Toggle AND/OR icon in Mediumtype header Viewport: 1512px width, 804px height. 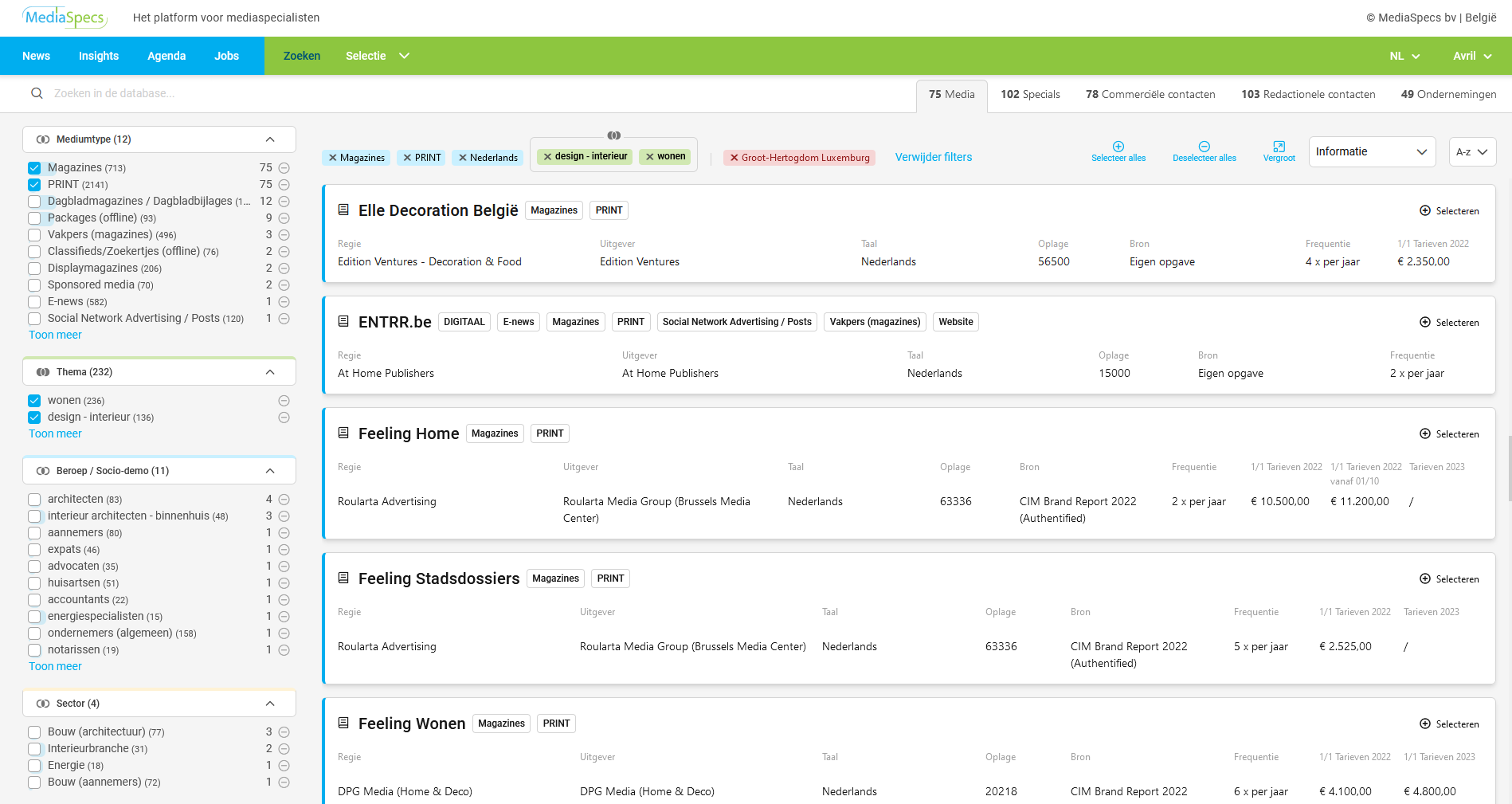[x=43, y=139]
